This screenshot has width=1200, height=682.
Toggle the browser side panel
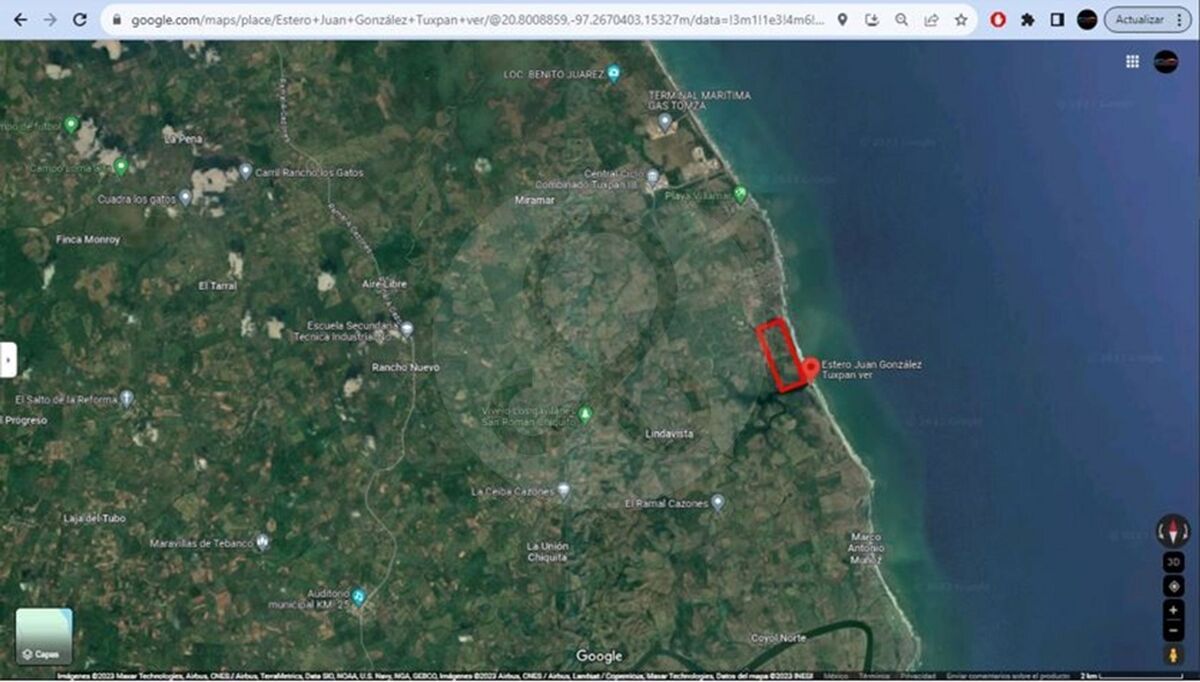[x=1057, y=19]
